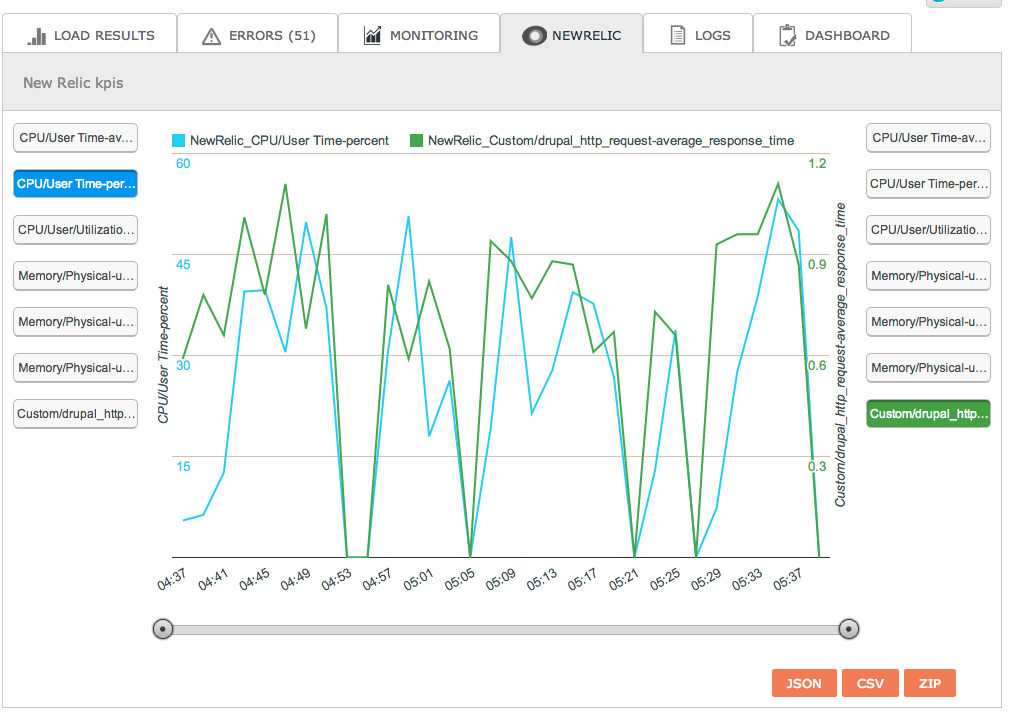Open the LOAD RESULTS tab
The image size is (1009, 715).
(x=89, y=33)
